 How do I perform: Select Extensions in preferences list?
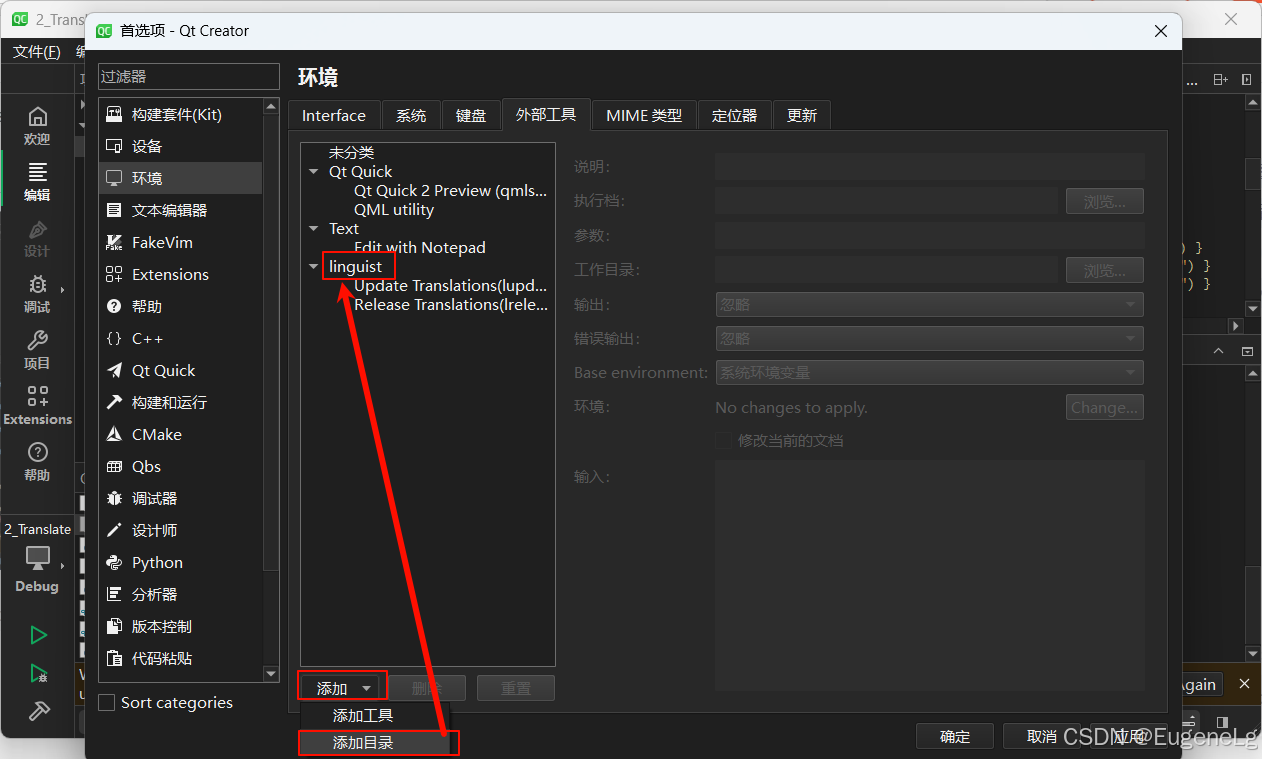coord(181,274)
